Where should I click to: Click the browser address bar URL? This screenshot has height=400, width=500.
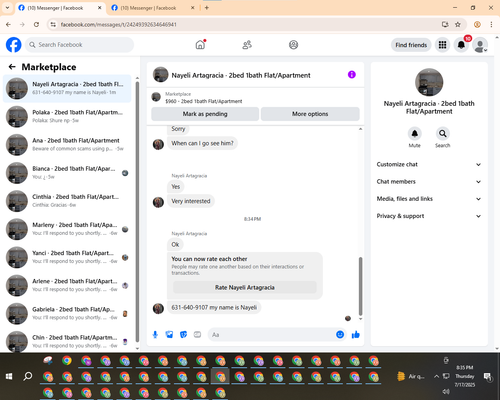(x=119, y=25)
